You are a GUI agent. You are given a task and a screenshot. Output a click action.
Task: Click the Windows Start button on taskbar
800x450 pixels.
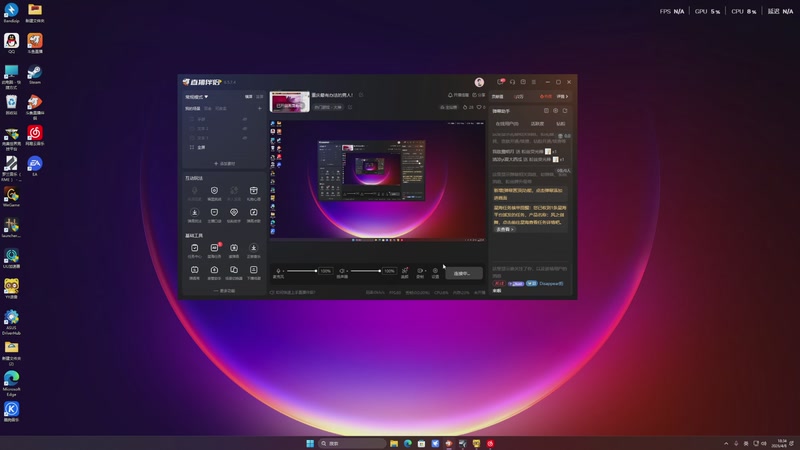point(310,443)
